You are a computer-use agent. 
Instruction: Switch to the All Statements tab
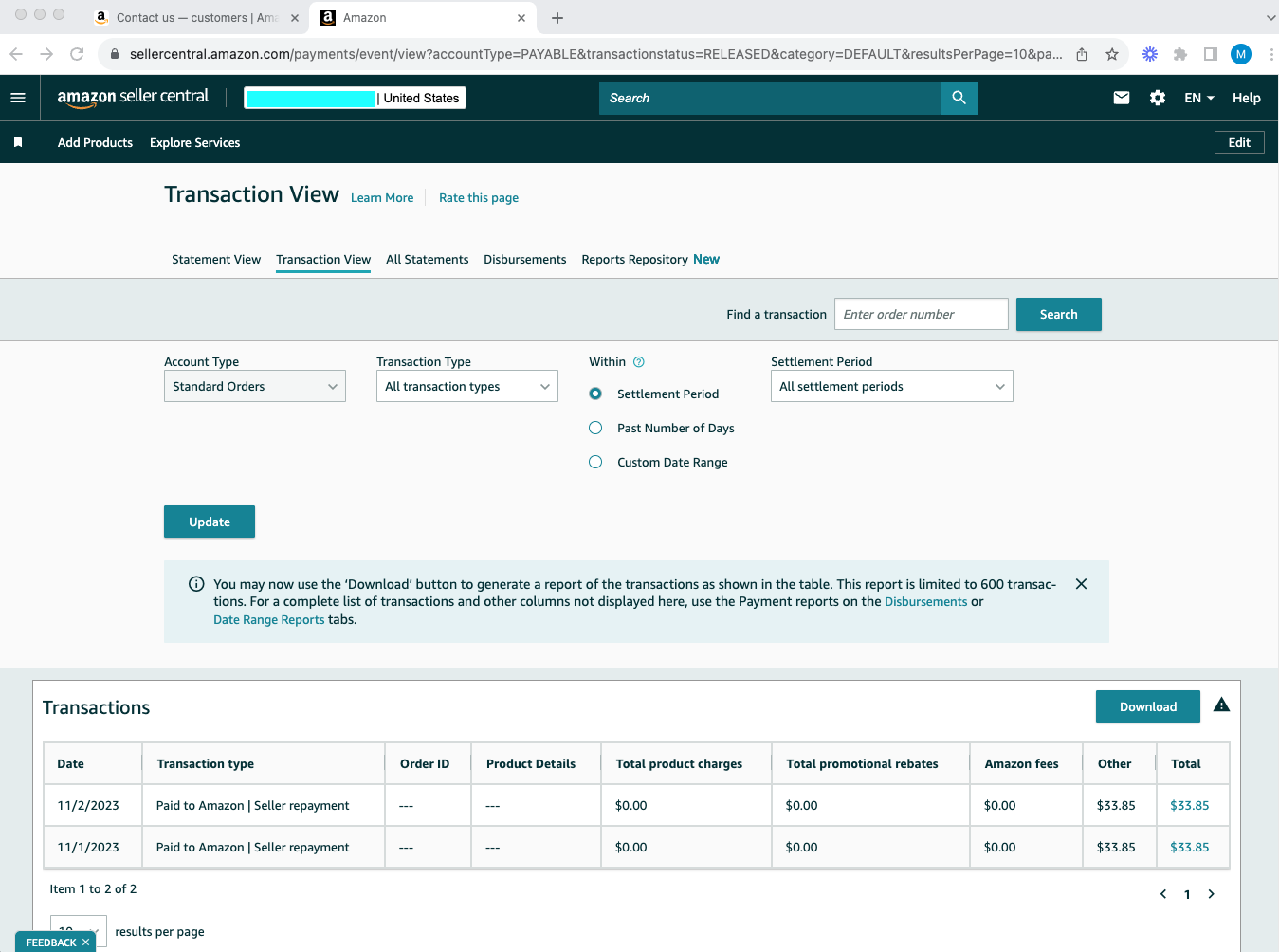click(428, 259)
